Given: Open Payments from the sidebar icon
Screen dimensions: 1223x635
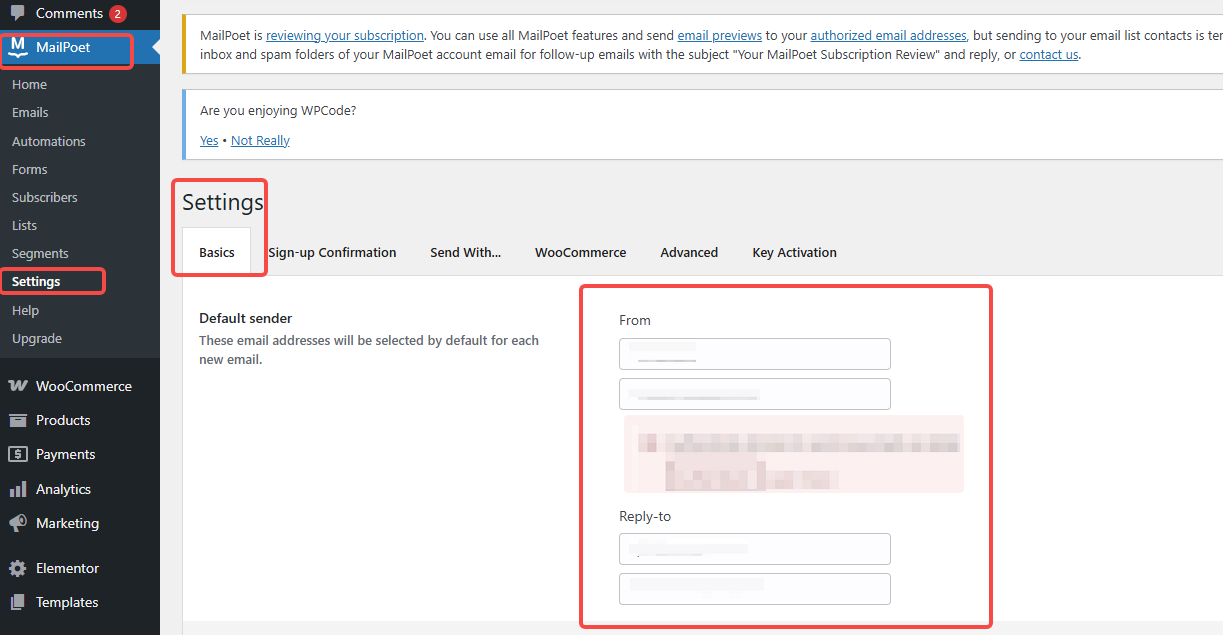Looking at the screenshot, I should pyautogui.click(x=18, y=454).
